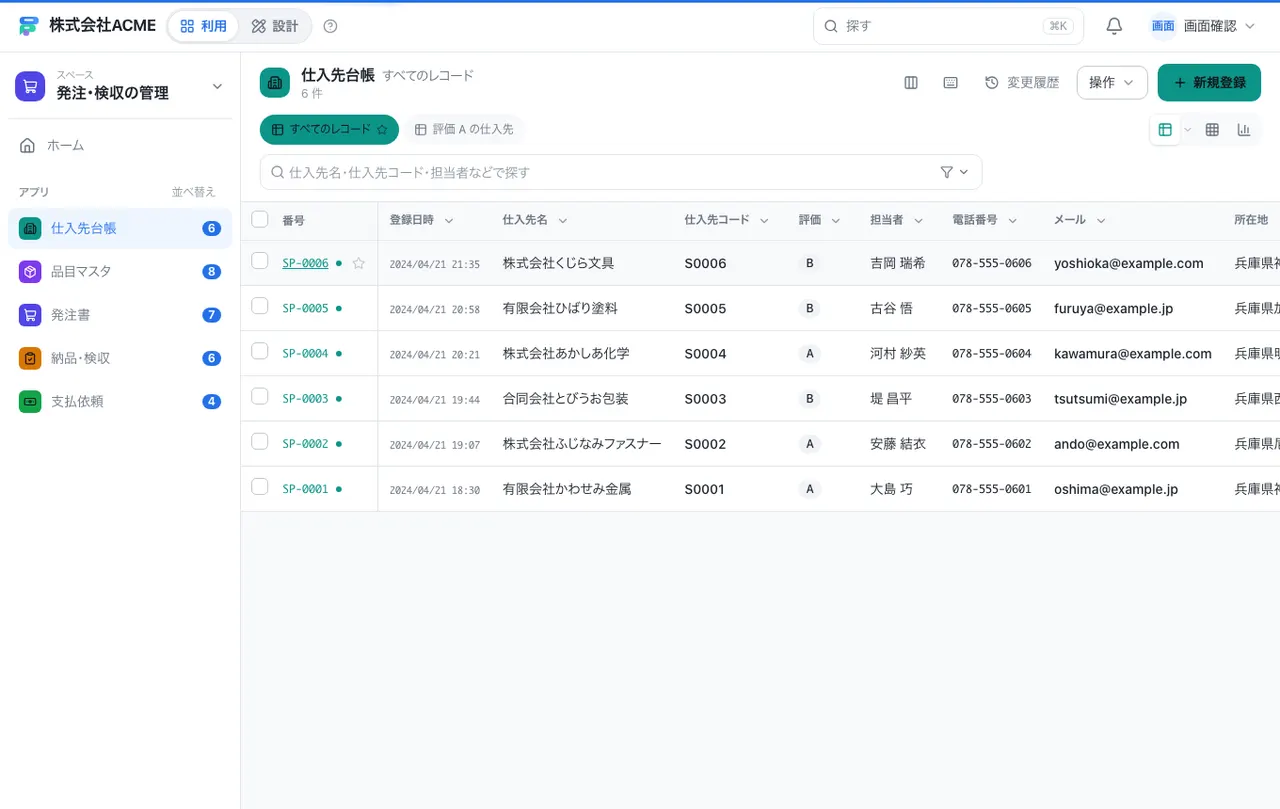
Task: Click the keyboard shortcuts icon
Action: pos(951,83)
